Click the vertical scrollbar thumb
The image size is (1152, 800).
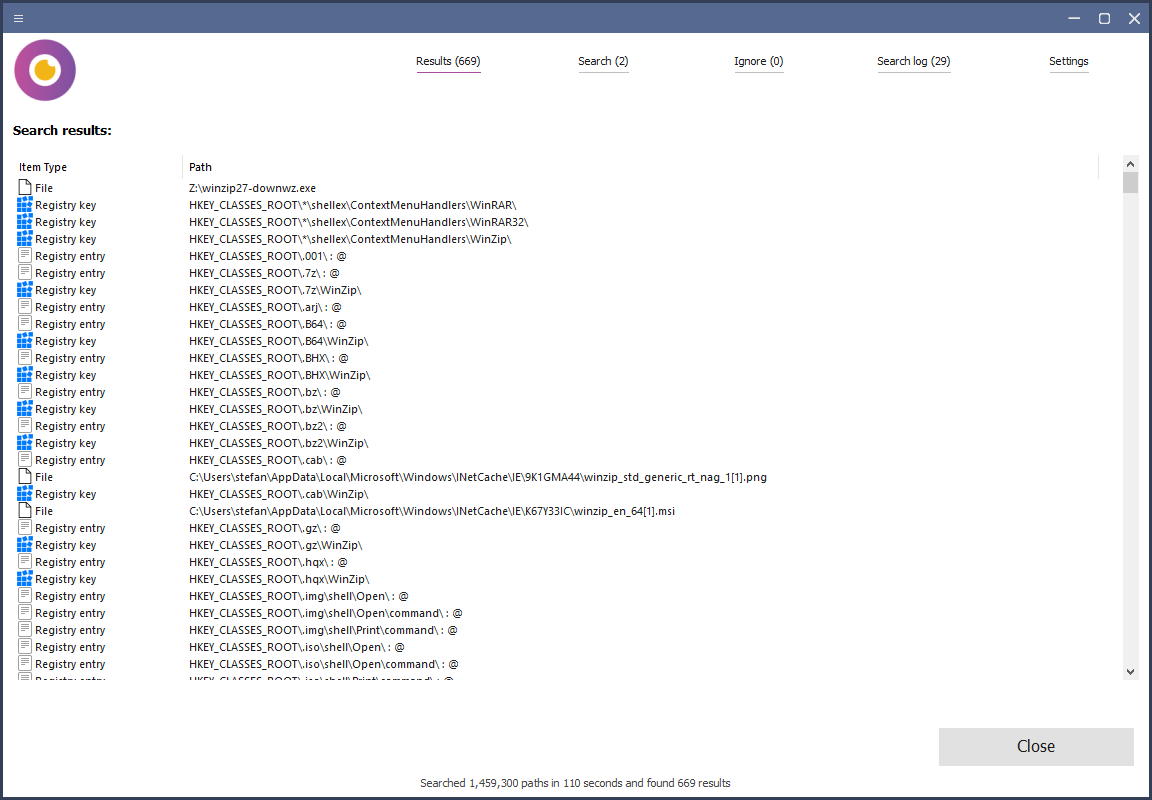click(1130, 183)
